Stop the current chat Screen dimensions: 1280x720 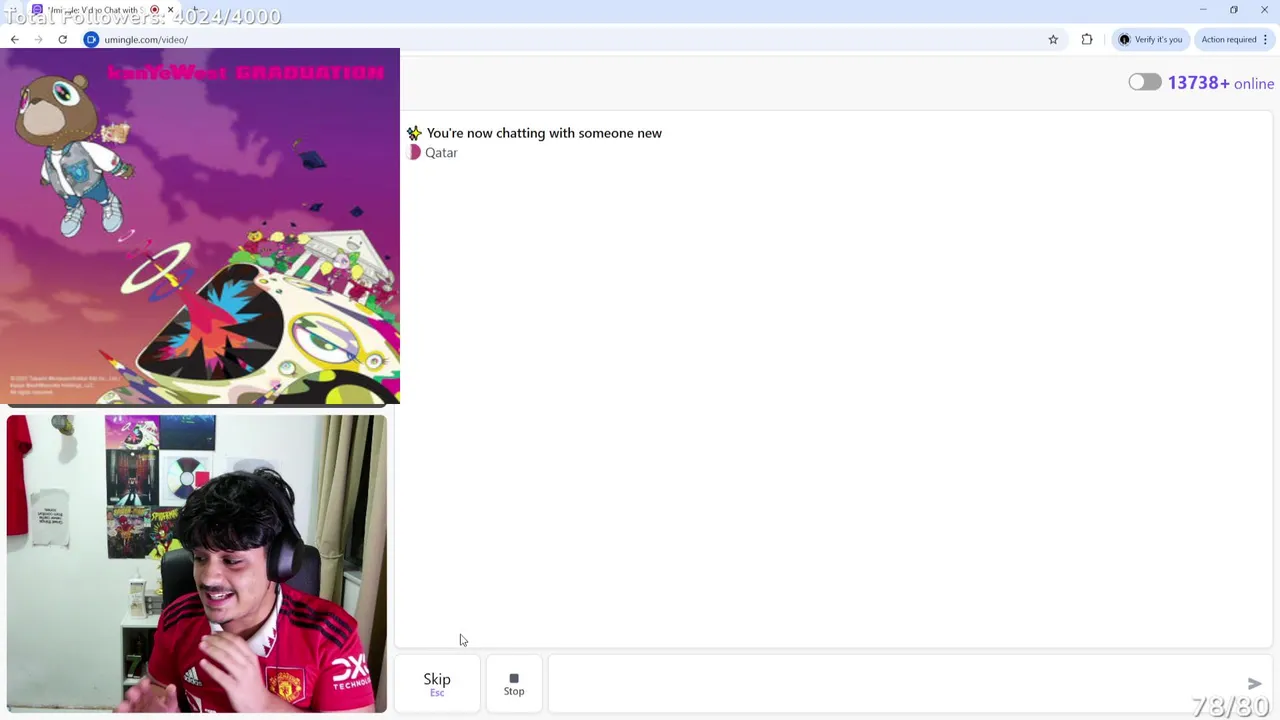tap(514, 684)
